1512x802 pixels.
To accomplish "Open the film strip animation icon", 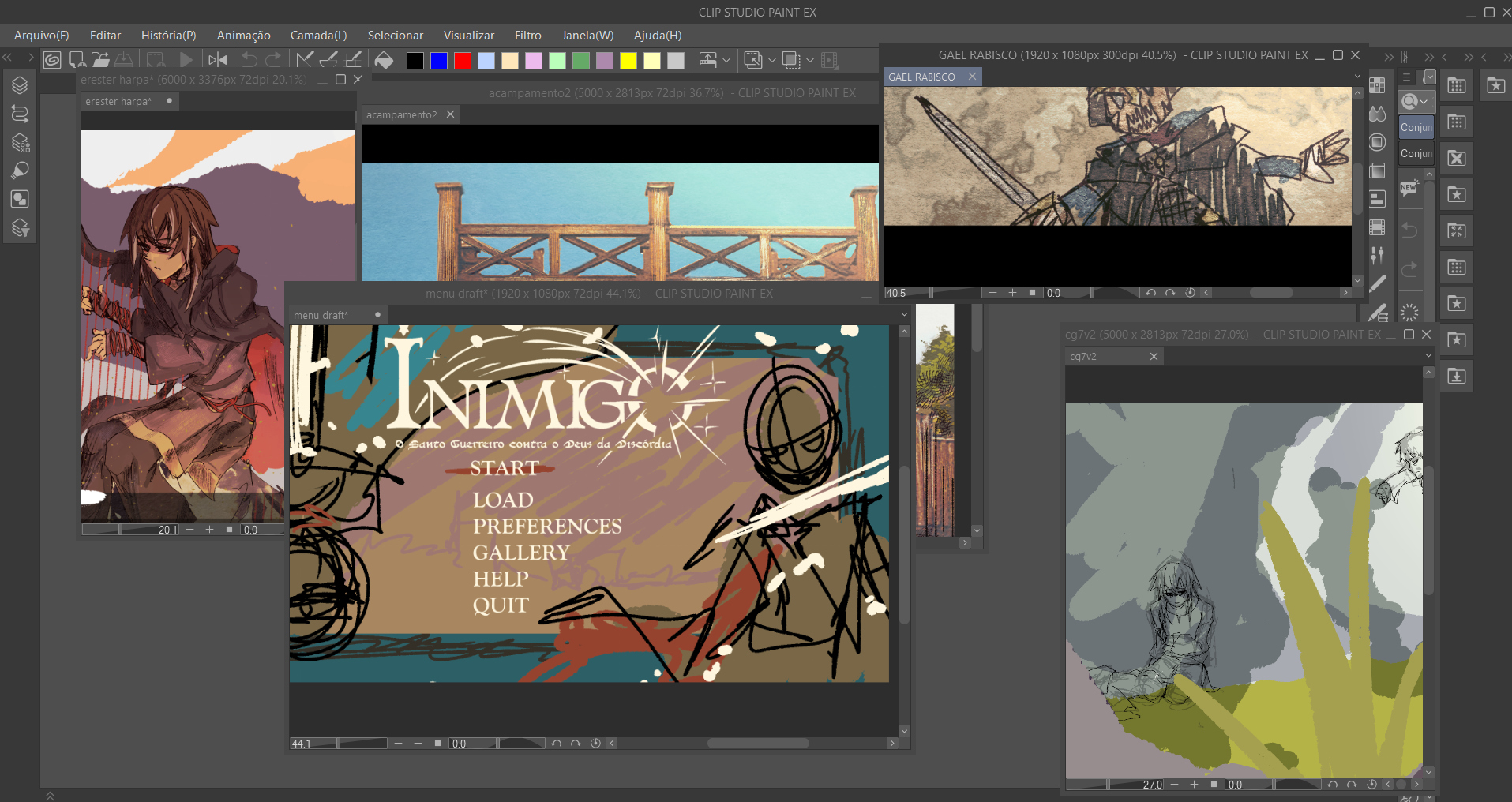I will pos(1377,227).
